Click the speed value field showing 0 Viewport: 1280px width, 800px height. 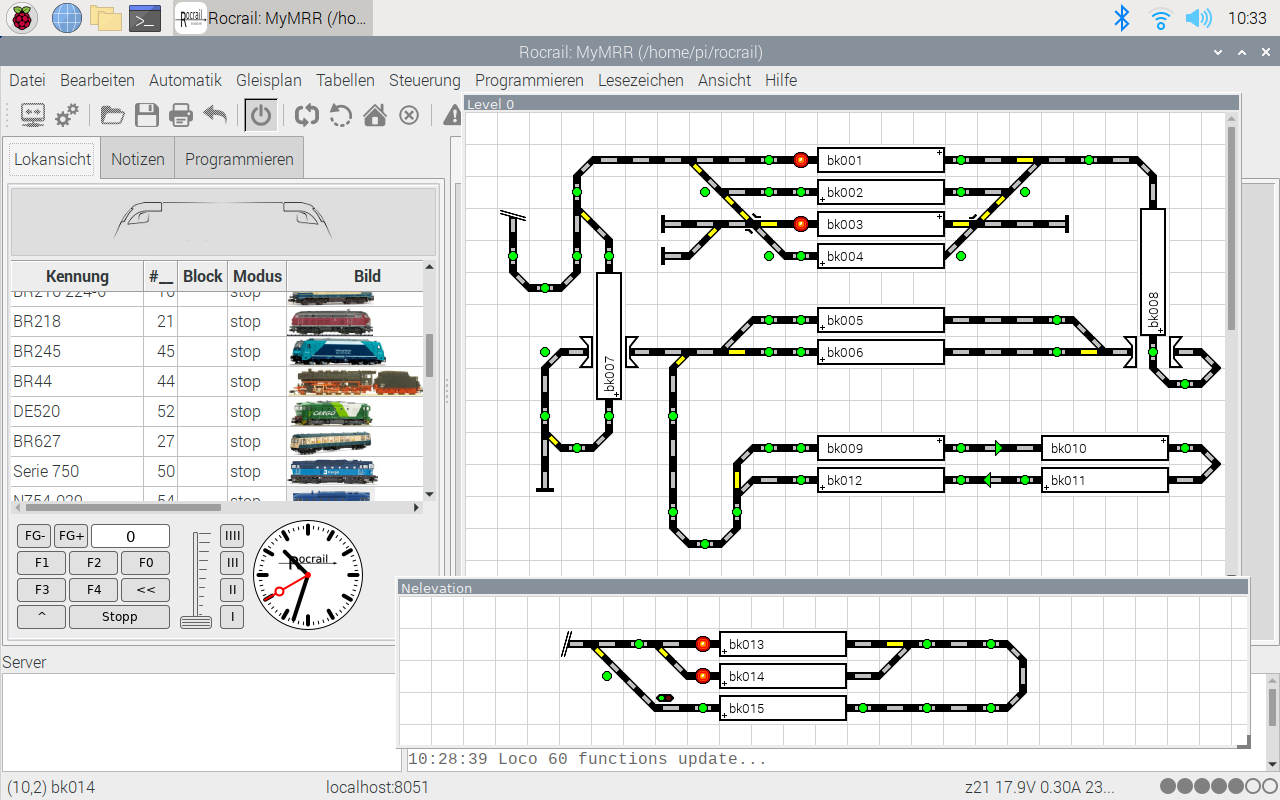pyautogui.click(x=131, y=536)
